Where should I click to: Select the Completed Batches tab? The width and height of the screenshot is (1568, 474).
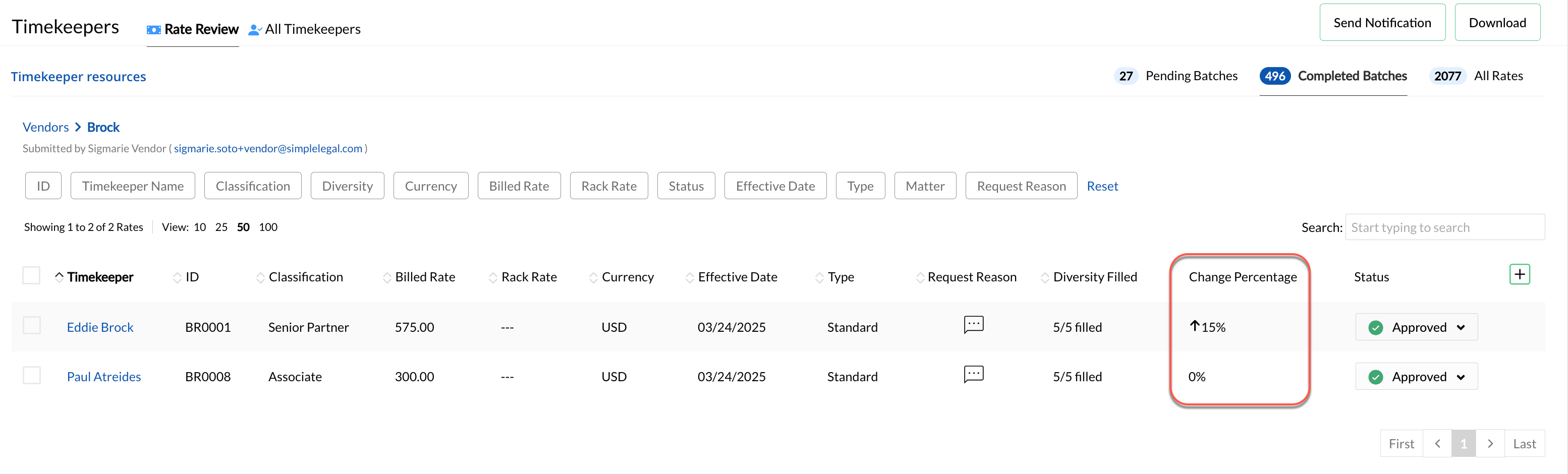tap(1333, 76)
